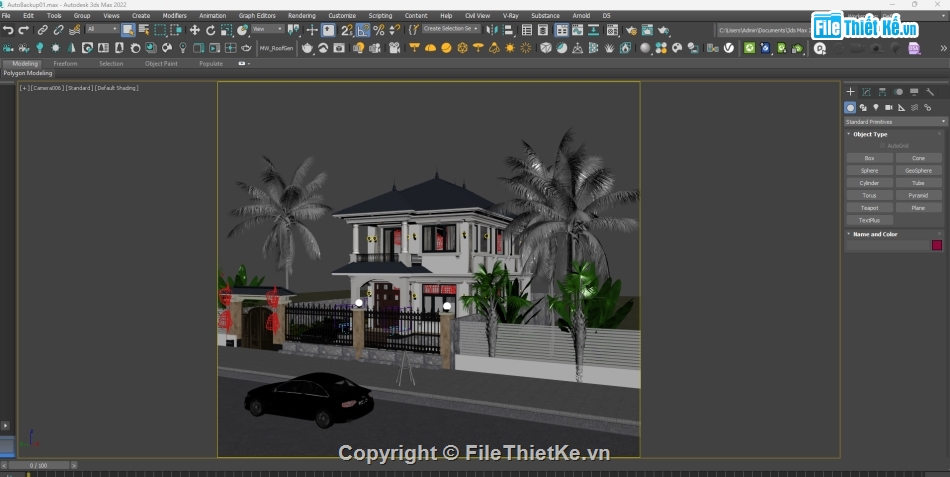The image size is (950, 477).
Task: Activate the Select Object tool
Action: [128, 30]
